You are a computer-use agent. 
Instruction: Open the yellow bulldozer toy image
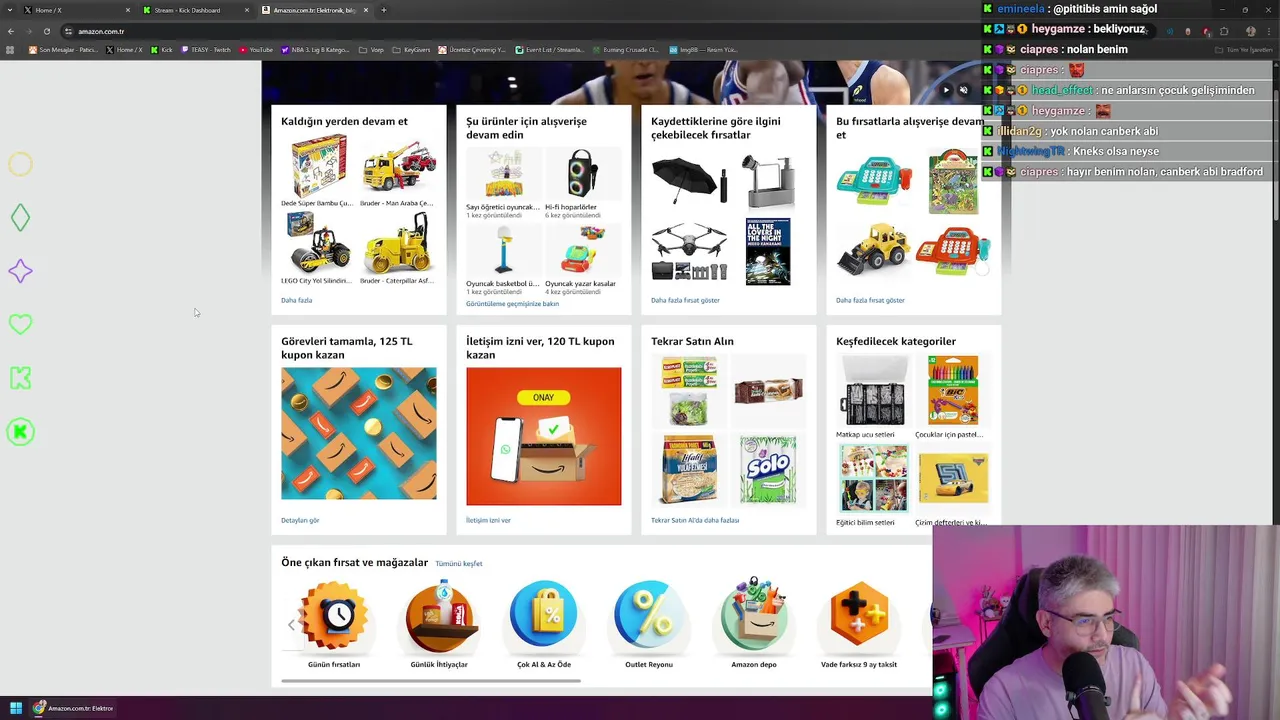[x=874, y=249]
